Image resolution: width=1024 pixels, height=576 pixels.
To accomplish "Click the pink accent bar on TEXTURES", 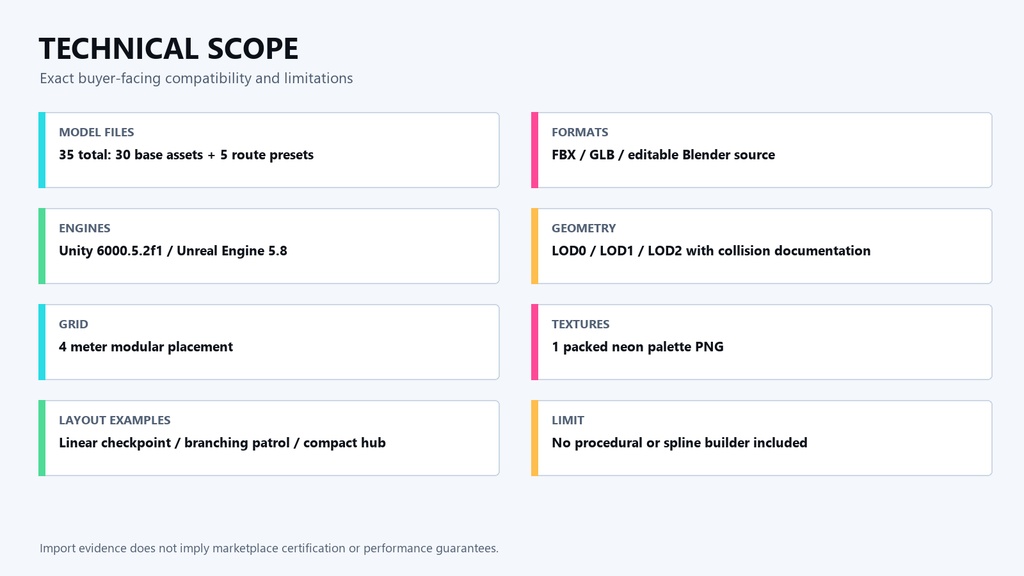I will point(534,342).
